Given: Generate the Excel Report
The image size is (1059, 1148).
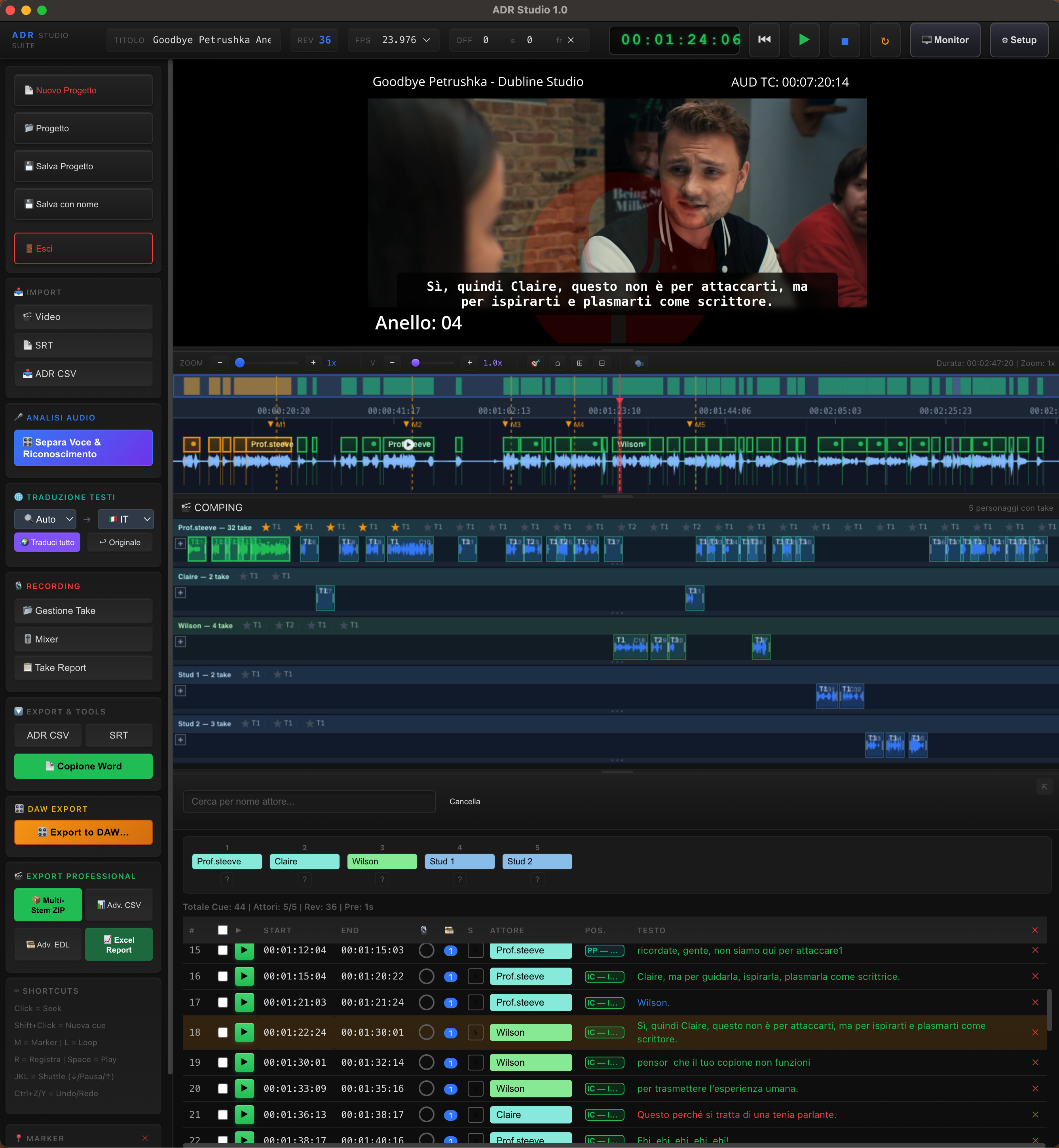Looking at the screenshot, I should coord(119,944).
